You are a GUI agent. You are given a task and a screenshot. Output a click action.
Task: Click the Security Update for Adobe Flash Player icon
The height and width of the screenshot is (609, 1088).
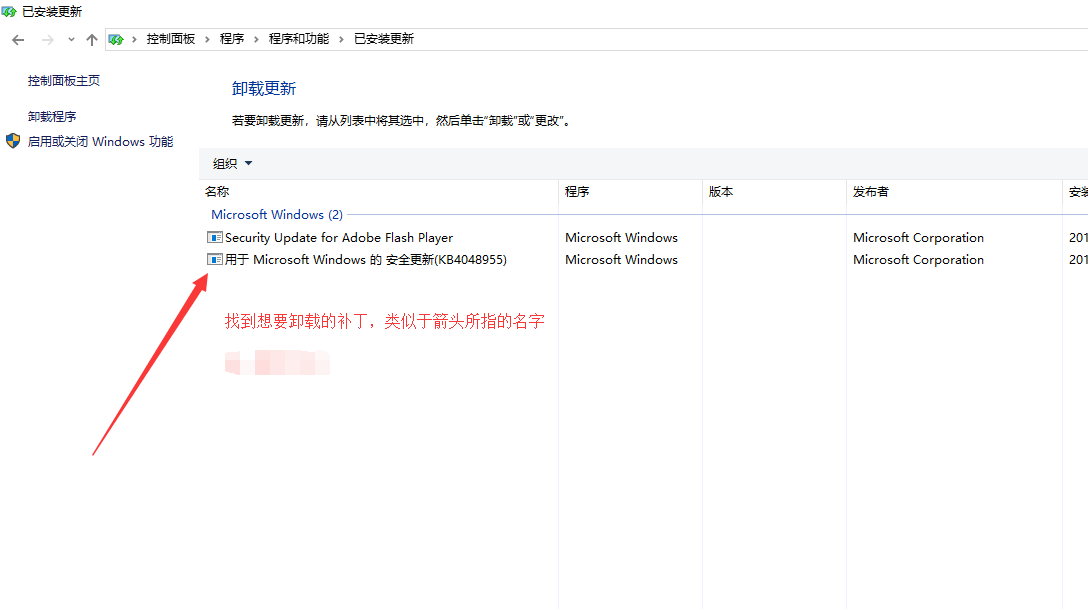click(x=214, y=238)
